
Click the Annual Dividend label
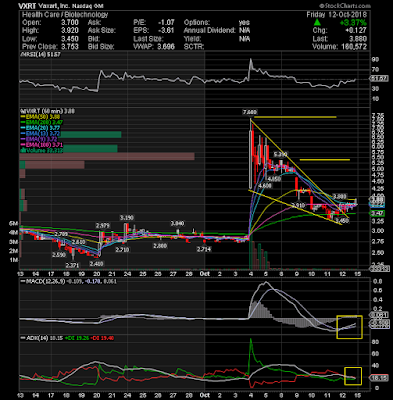pyautogui.click(x=210, y=31)
